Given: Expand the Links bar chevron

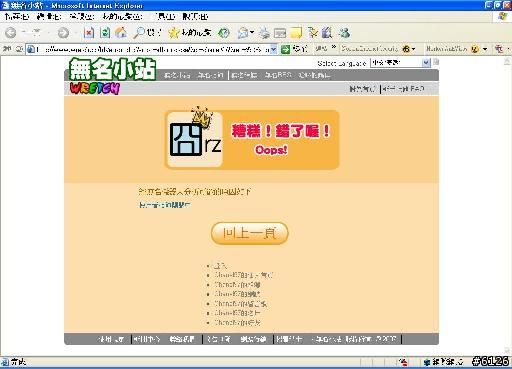Looking at the screenshot, I should (334, 47).
